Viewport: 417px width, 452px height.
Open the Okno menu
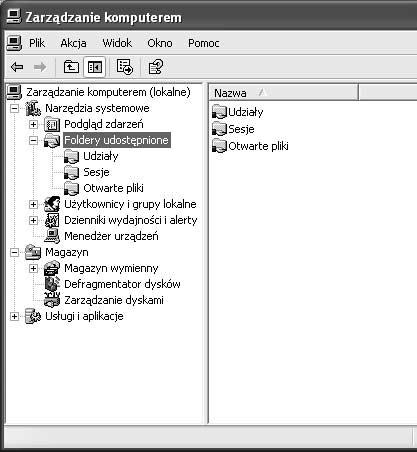click(x=160, y=43)
